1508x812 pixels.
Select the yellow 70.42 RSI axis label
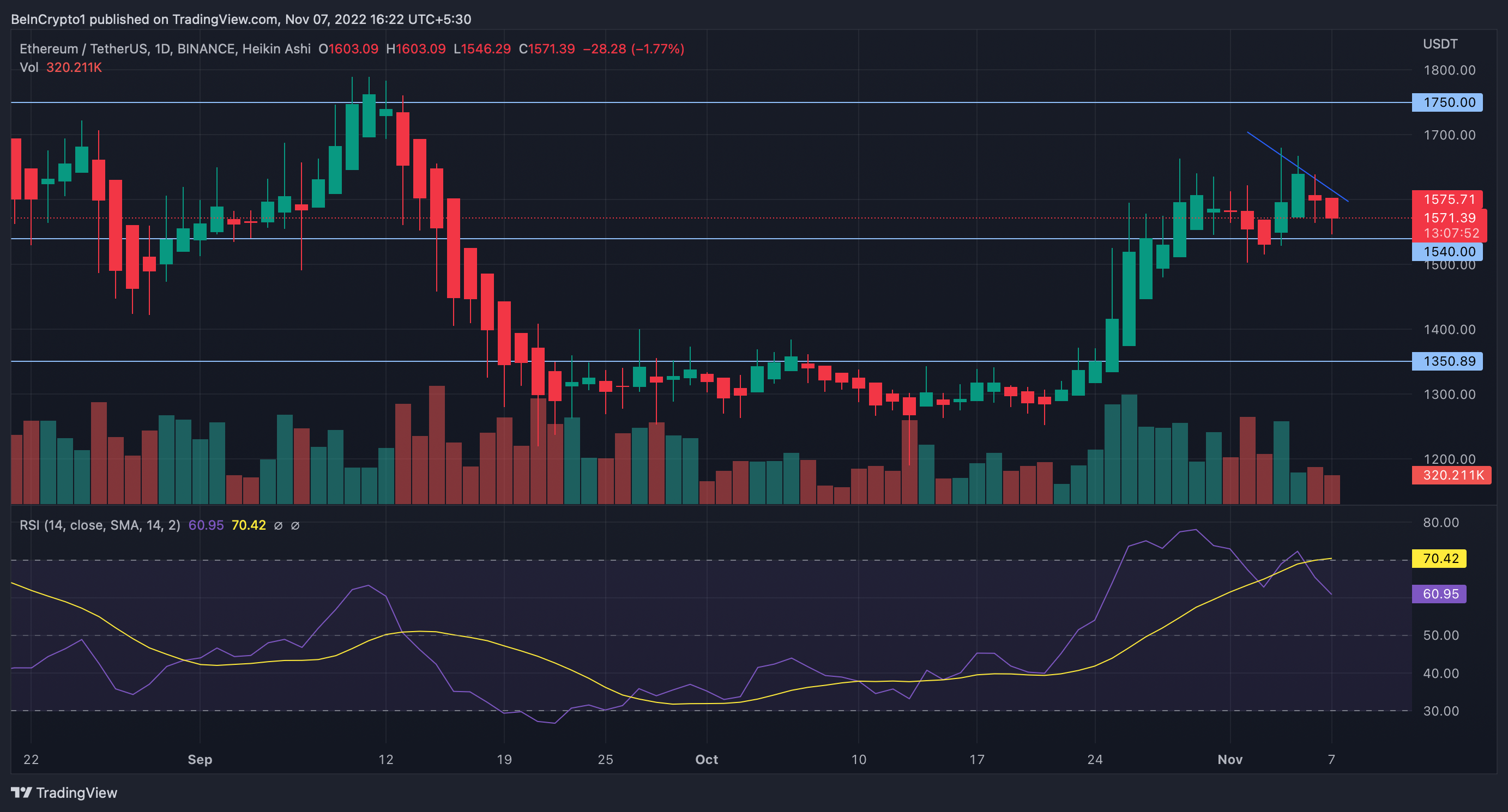(x=1439, y=558)
